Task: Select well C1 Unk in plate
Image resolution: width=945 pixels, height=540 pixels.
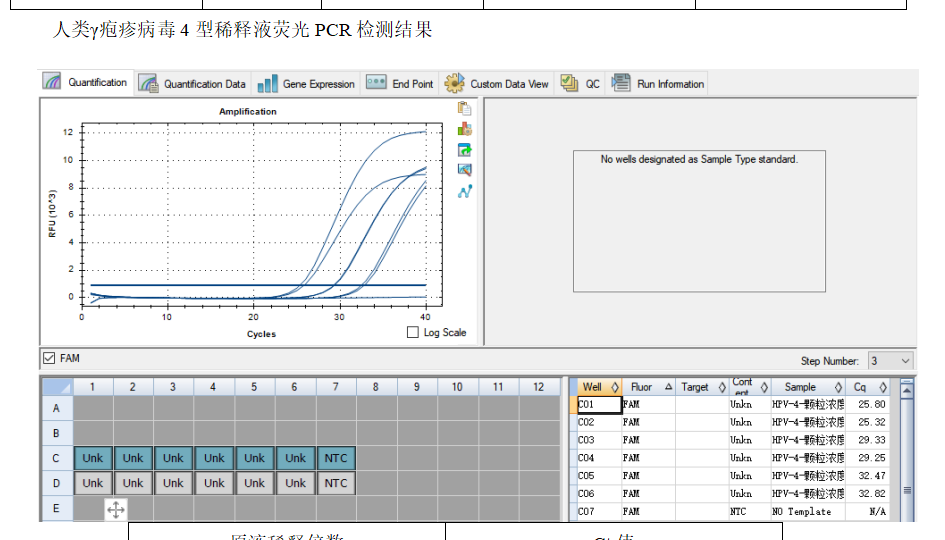Action: (93, 458)
